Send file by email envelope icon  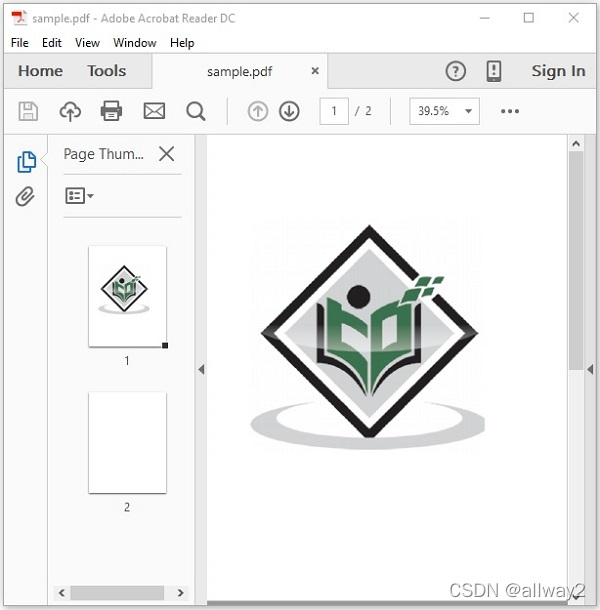pyautogui.click(x=154, y=111)
